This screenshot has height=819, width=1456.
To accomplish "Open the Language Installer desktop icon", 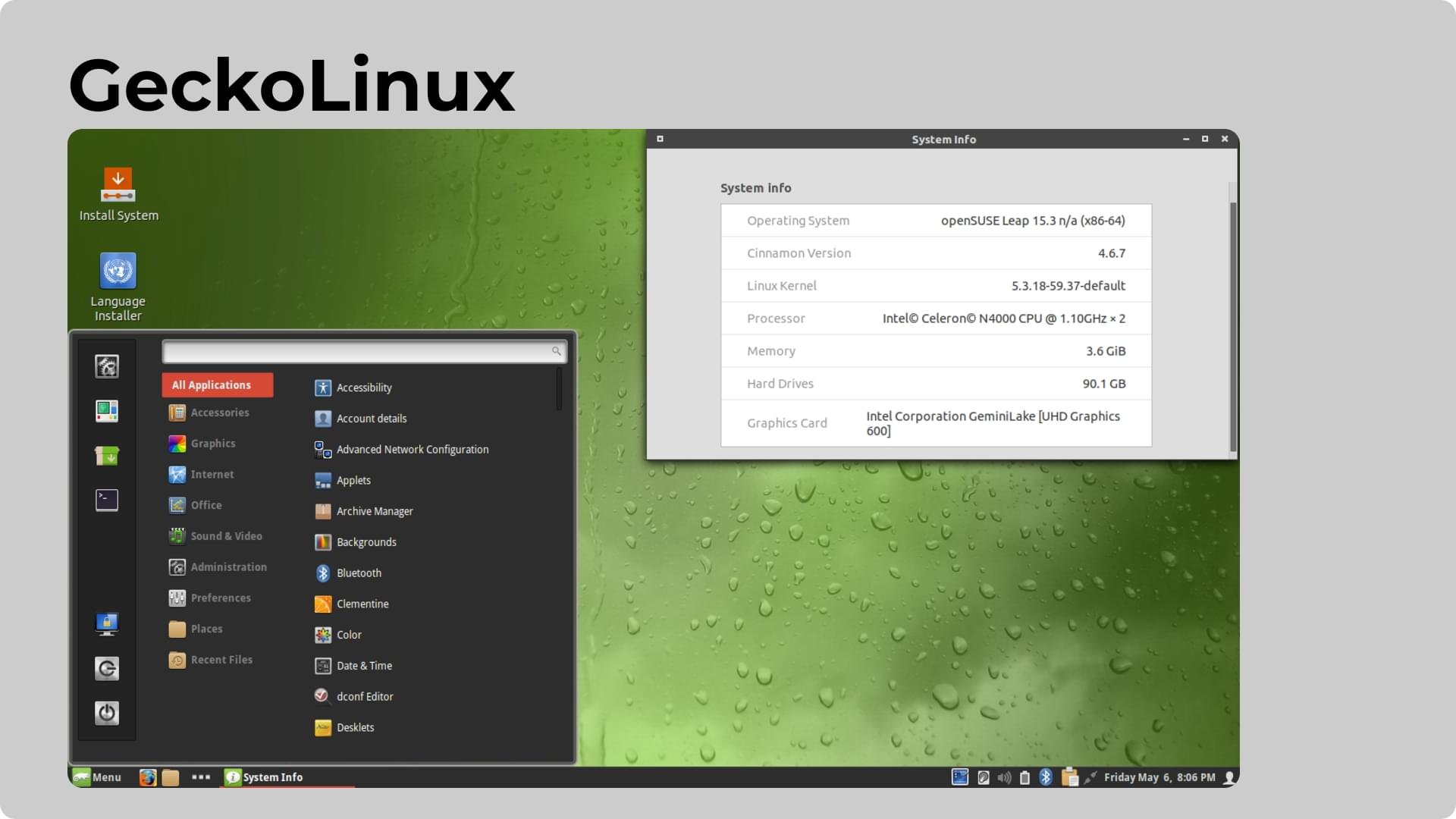I will (x=118, y=287).
